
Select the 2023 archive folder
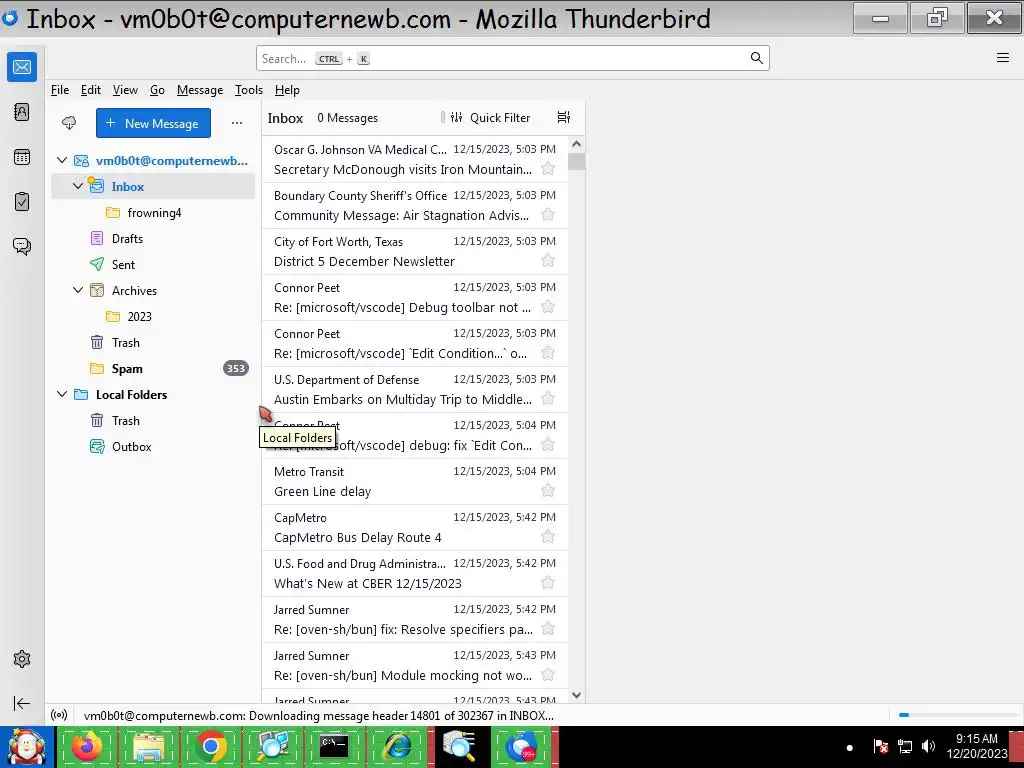point(153,316)
